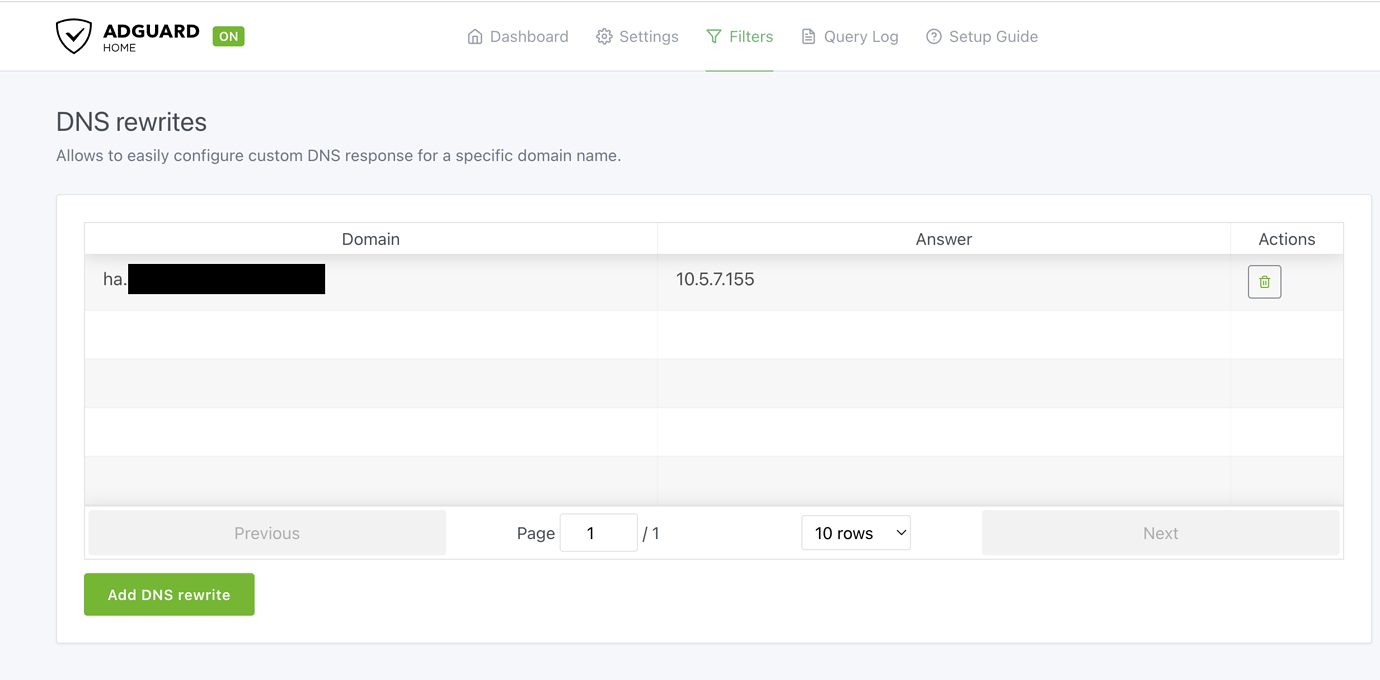Click the Add DNS rewrite button

[x=169, y=594]
